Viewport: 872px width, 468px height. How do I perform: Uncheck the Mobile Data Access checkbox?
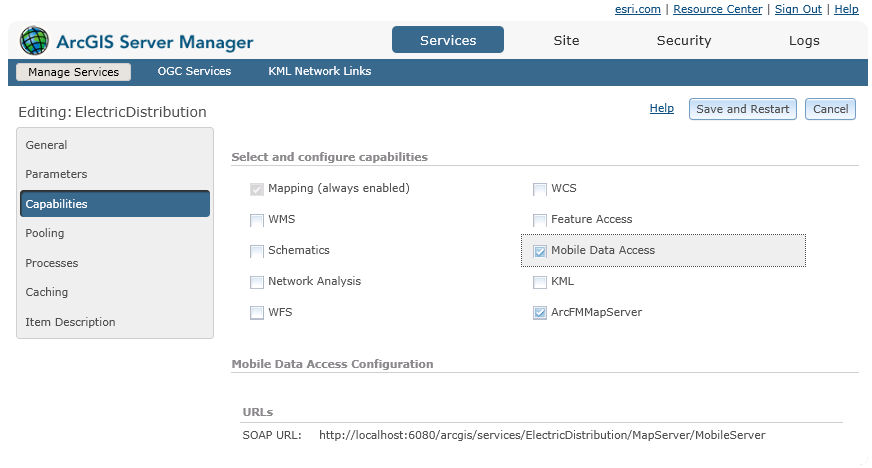coord(540,251)
